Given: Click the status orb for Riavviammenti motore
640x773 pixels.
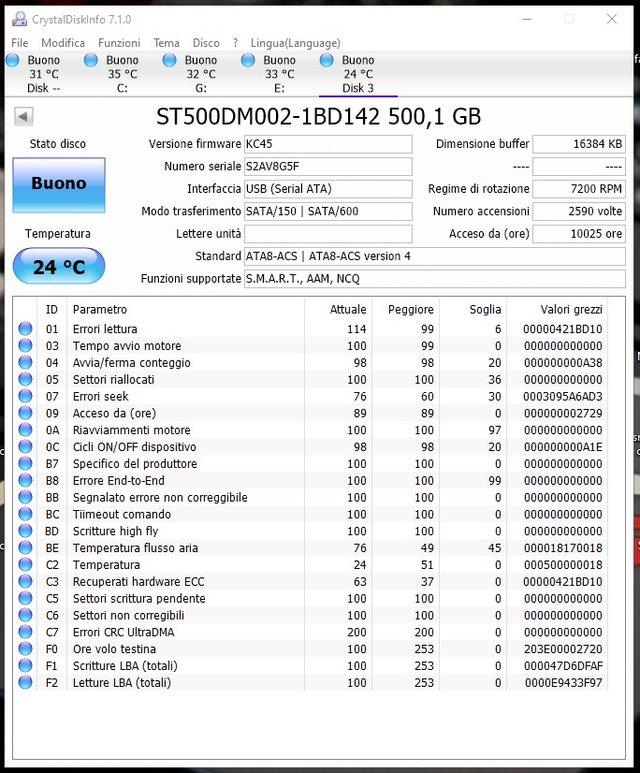Looking at the screenshot, I should click(x=25, y=429).
